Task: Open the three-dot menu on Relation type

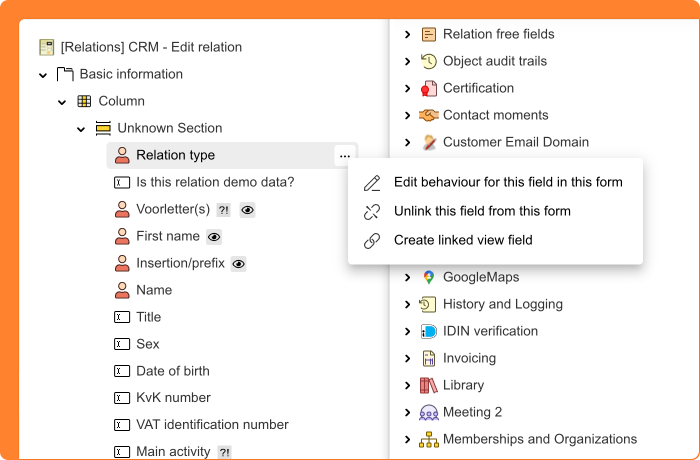Action: click(x=344, y=156)
